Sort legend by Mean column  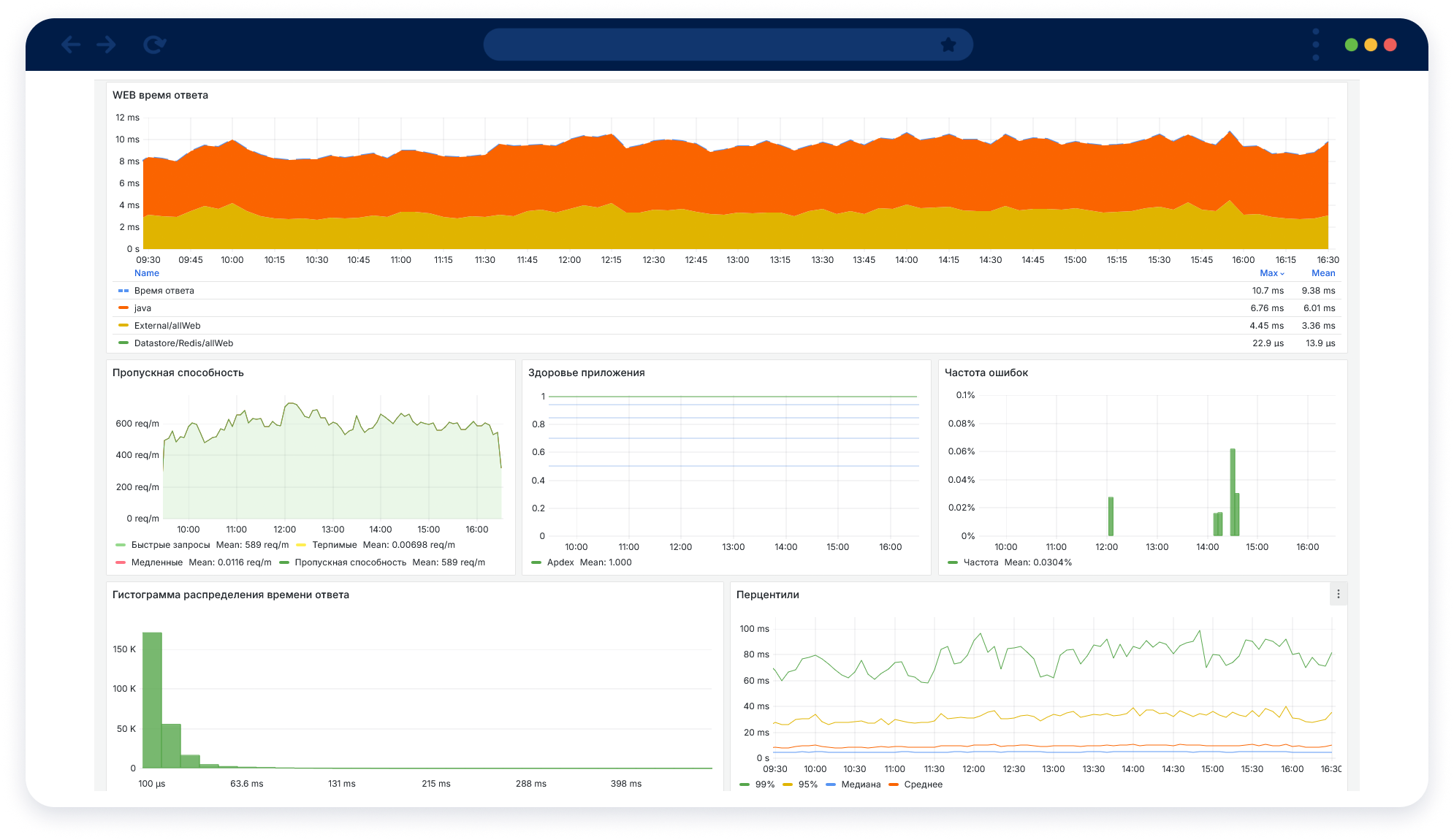[x=1323, y=273]
